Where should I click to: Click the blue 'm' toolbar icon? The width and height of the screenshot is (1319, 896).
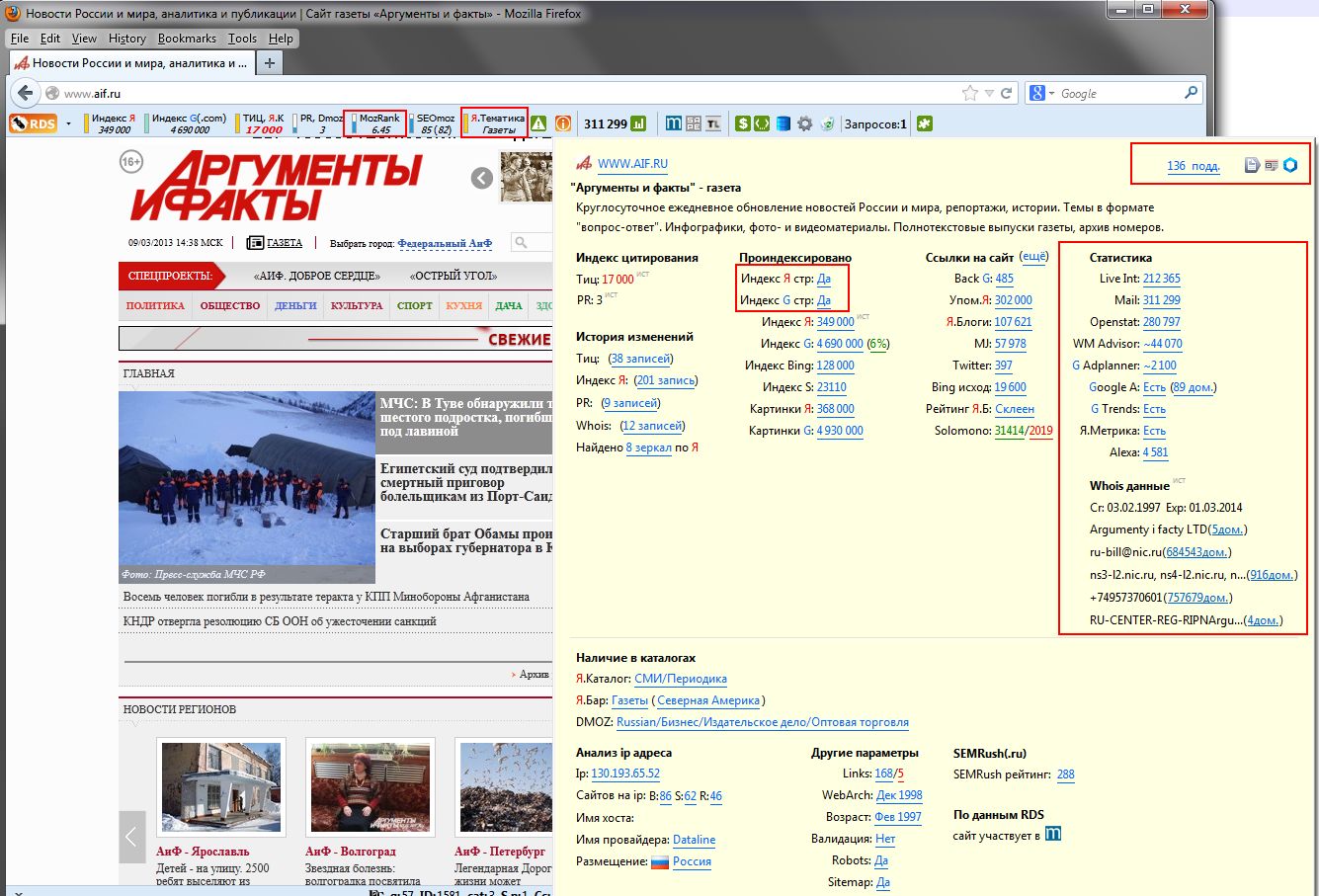point(674,123)
